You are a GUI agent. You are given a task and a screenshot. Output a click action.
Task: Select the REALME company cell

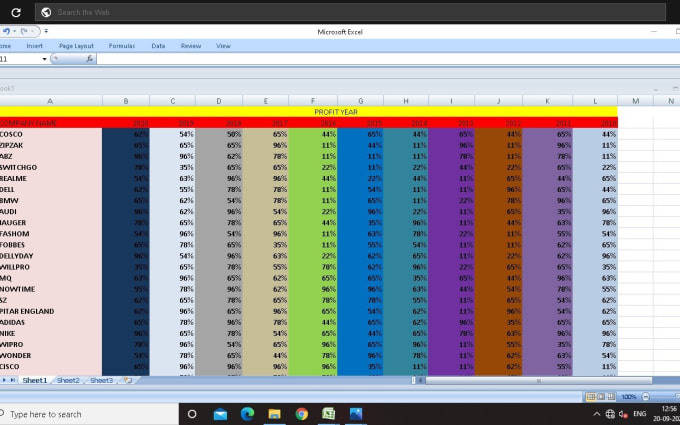pos(51,179)
